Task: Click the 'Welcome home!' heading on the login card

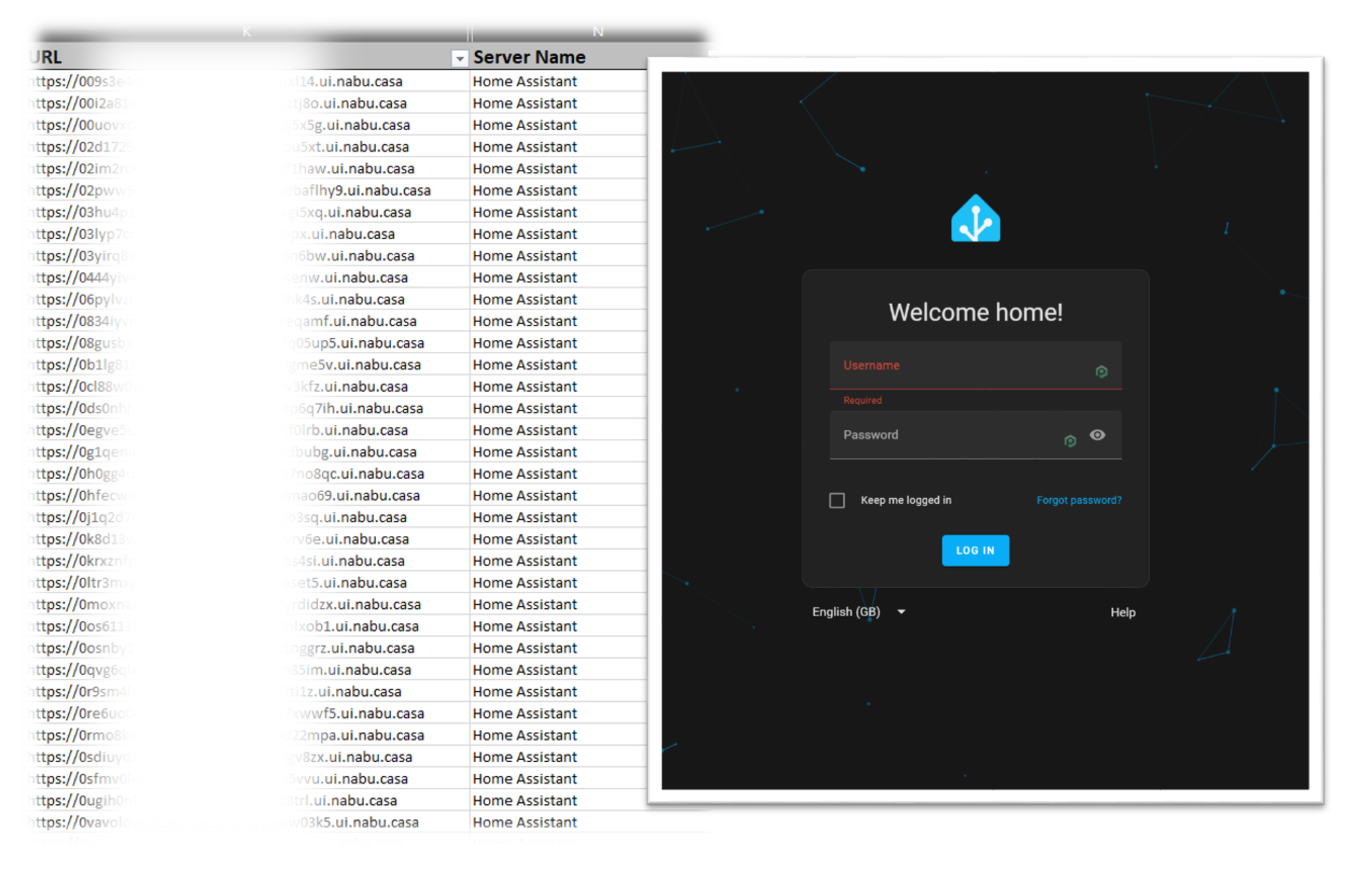Action: click(975, 311)
